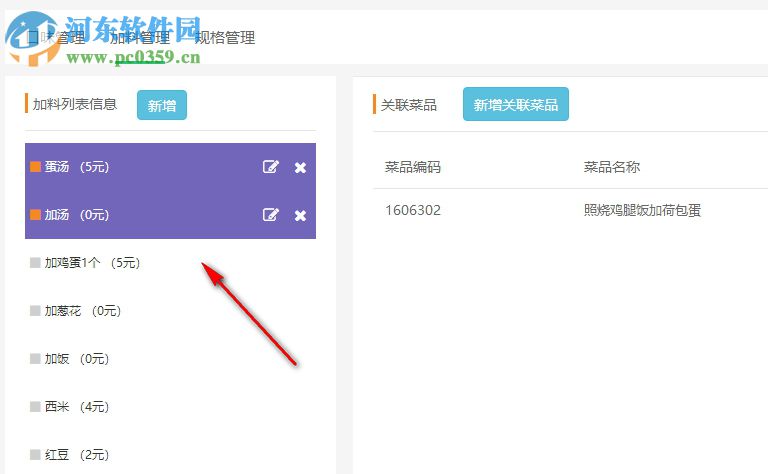Click the 关联菜品 heading
Image resolution: width=768 pixels, height=474 pixels.
click(408, 105)
